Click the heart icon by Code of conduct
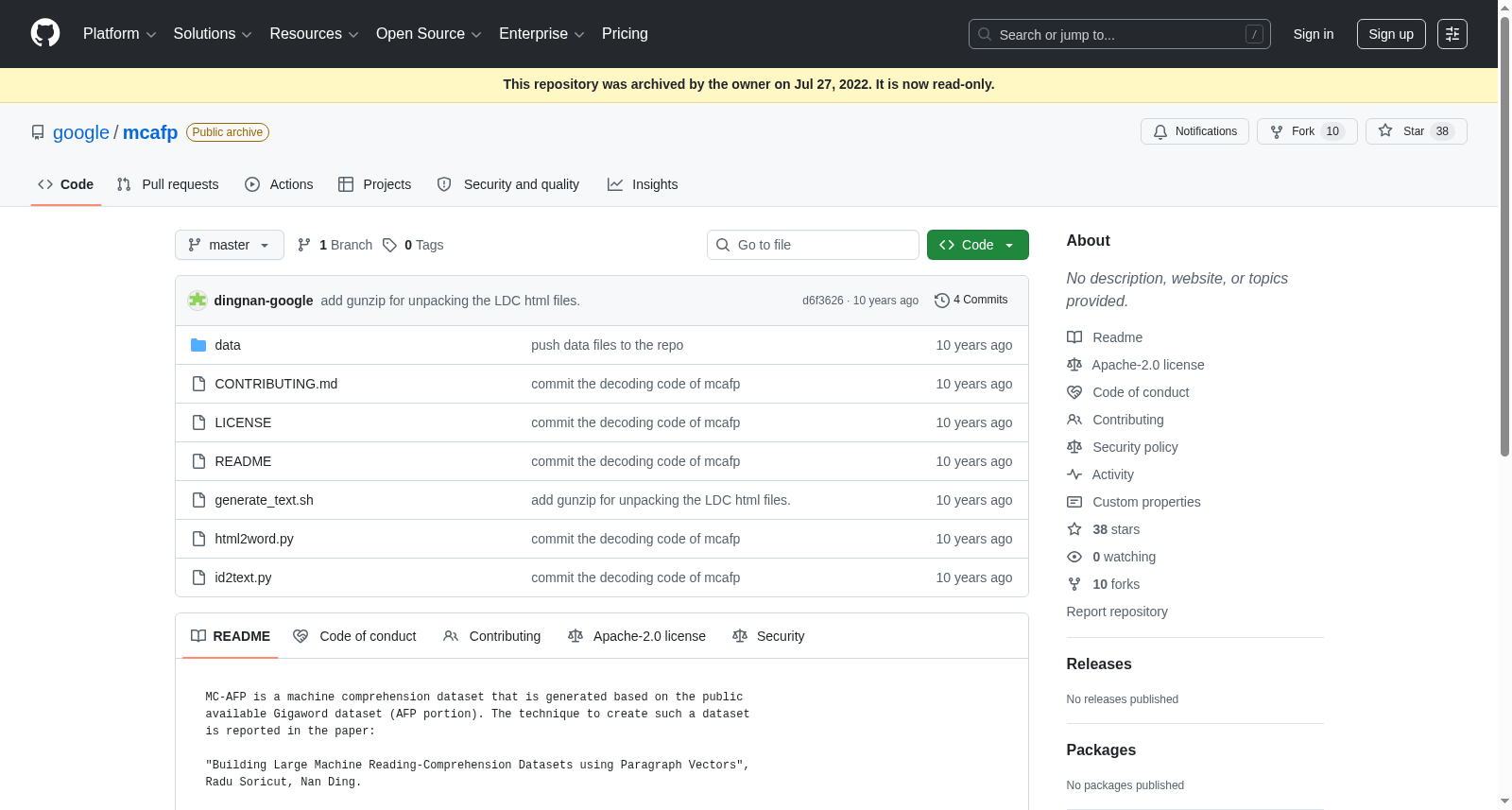The height and width of the screenshot is (810, 1512). 1074,392
